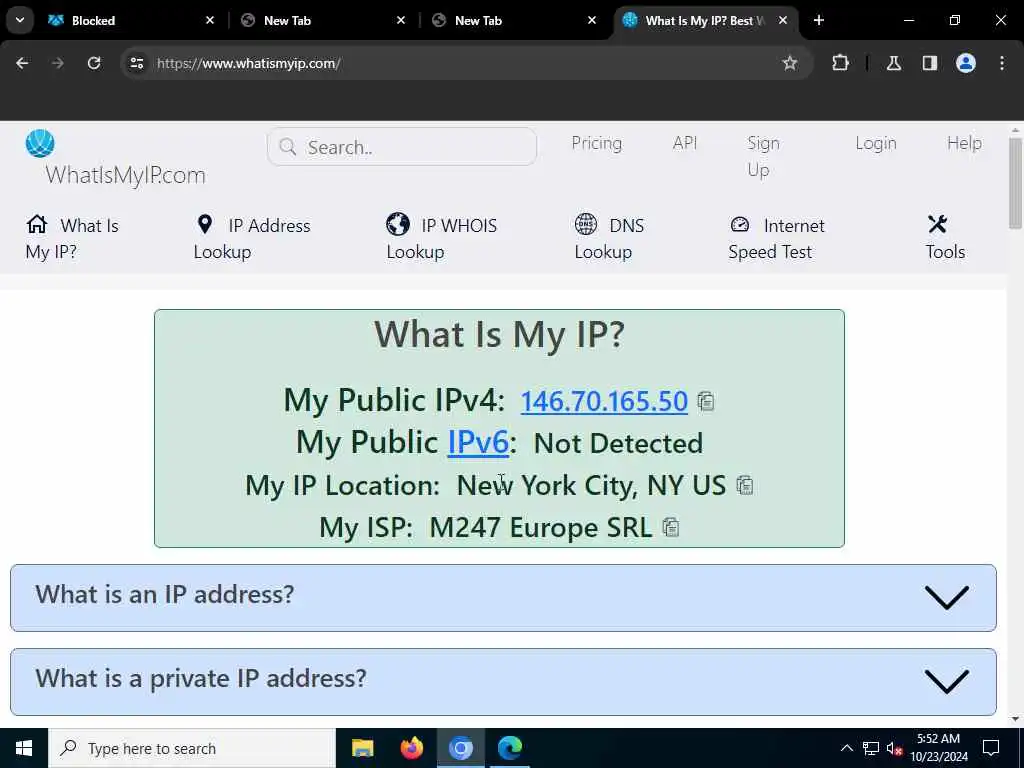This screenshot has width=1024, height=768.
Task: Open IP WHOIS Lookup tool
Action: 441,238
